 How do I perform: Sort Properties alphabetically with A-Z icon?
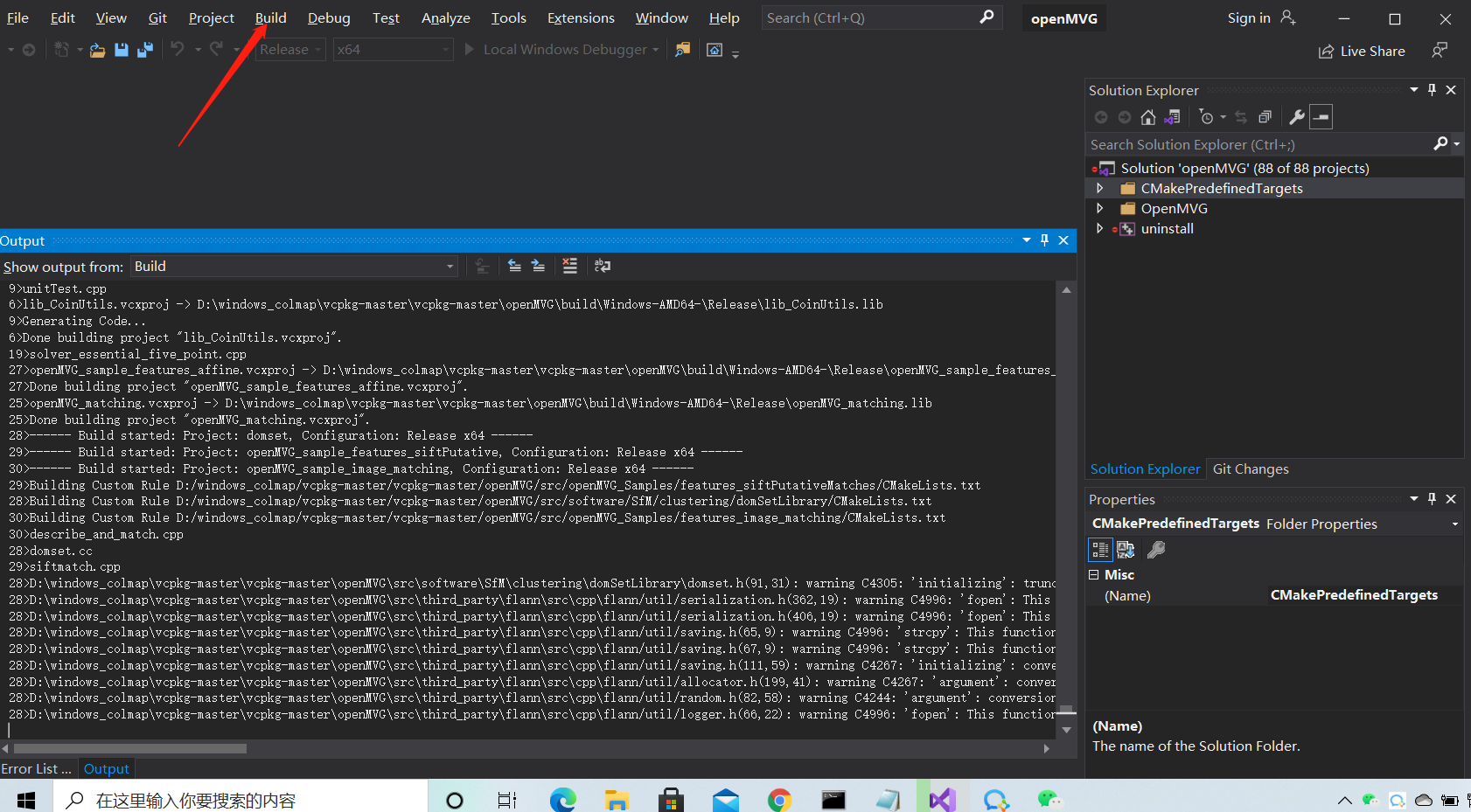coord(1126,549)
